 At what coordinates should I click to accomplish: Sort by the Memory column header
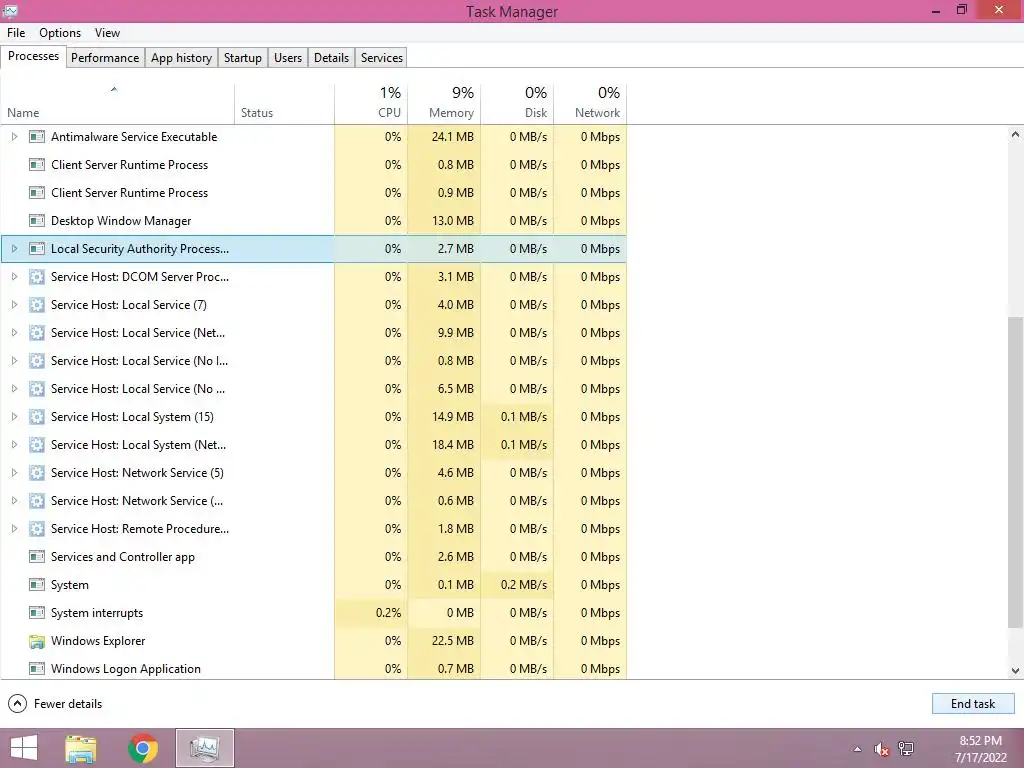click(444, 104)
